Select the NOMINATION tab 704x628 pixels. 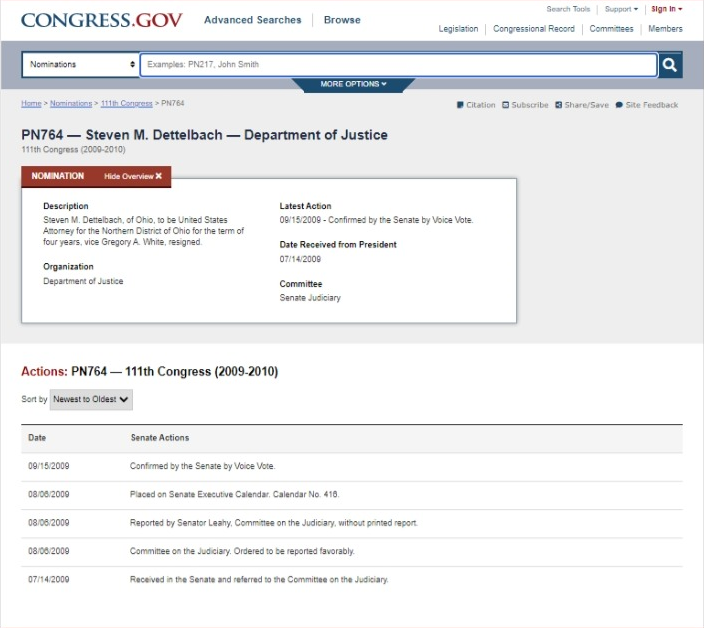57,176
